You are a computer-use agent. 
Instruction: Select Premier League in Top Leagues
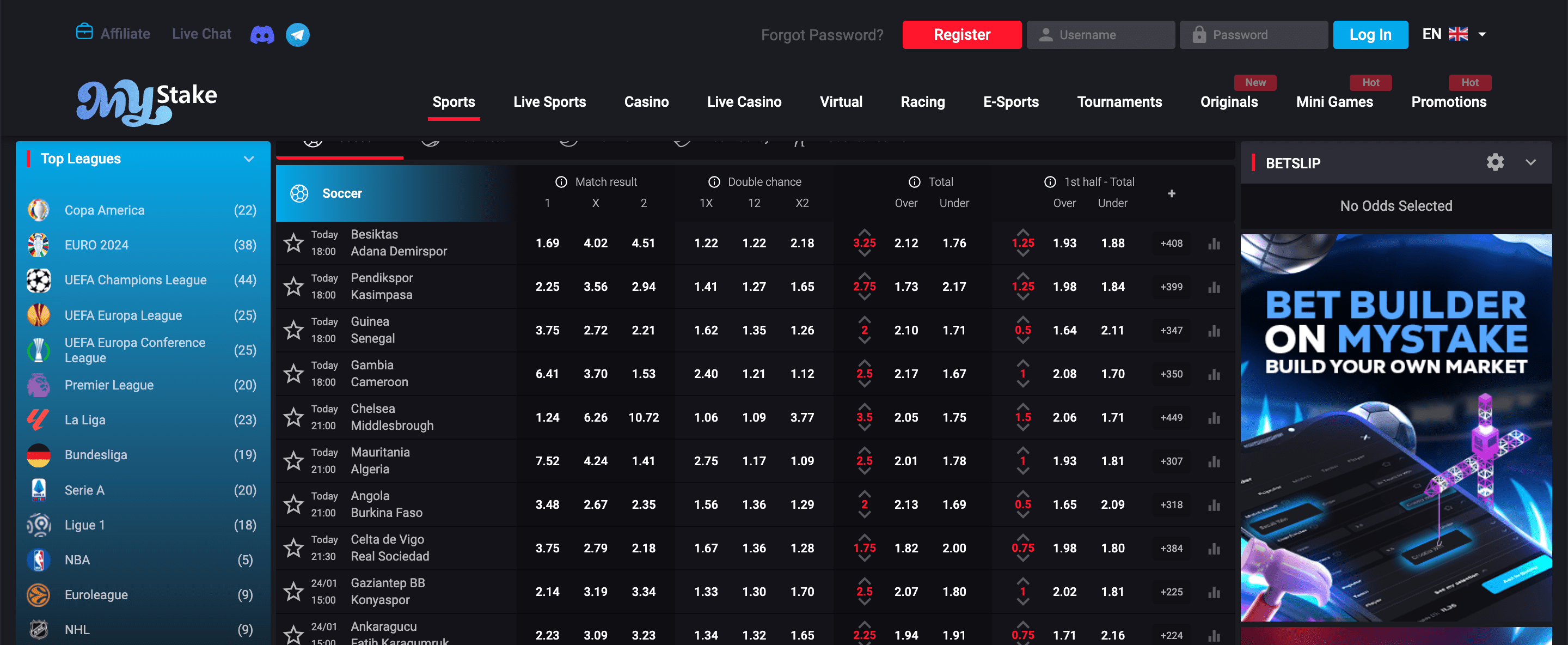(x=143, y=385)
